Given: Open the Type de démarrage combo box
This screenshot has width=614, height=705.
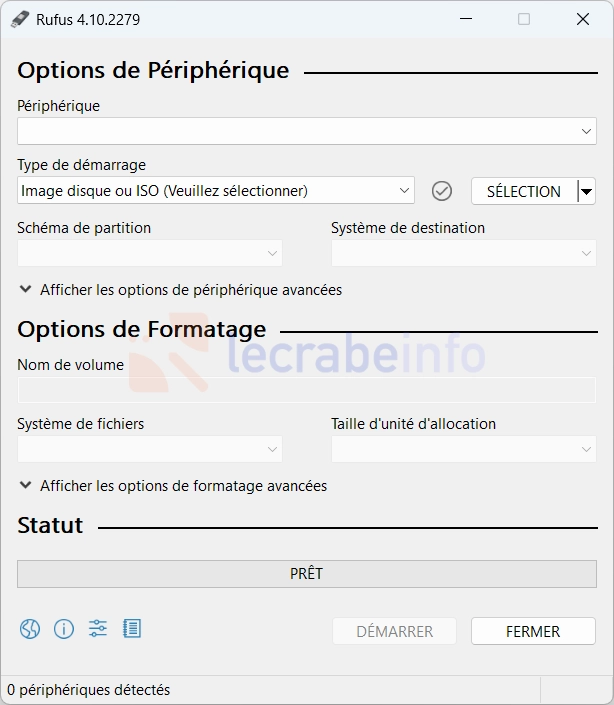Looking at the screenshot, I should (215, 191).
